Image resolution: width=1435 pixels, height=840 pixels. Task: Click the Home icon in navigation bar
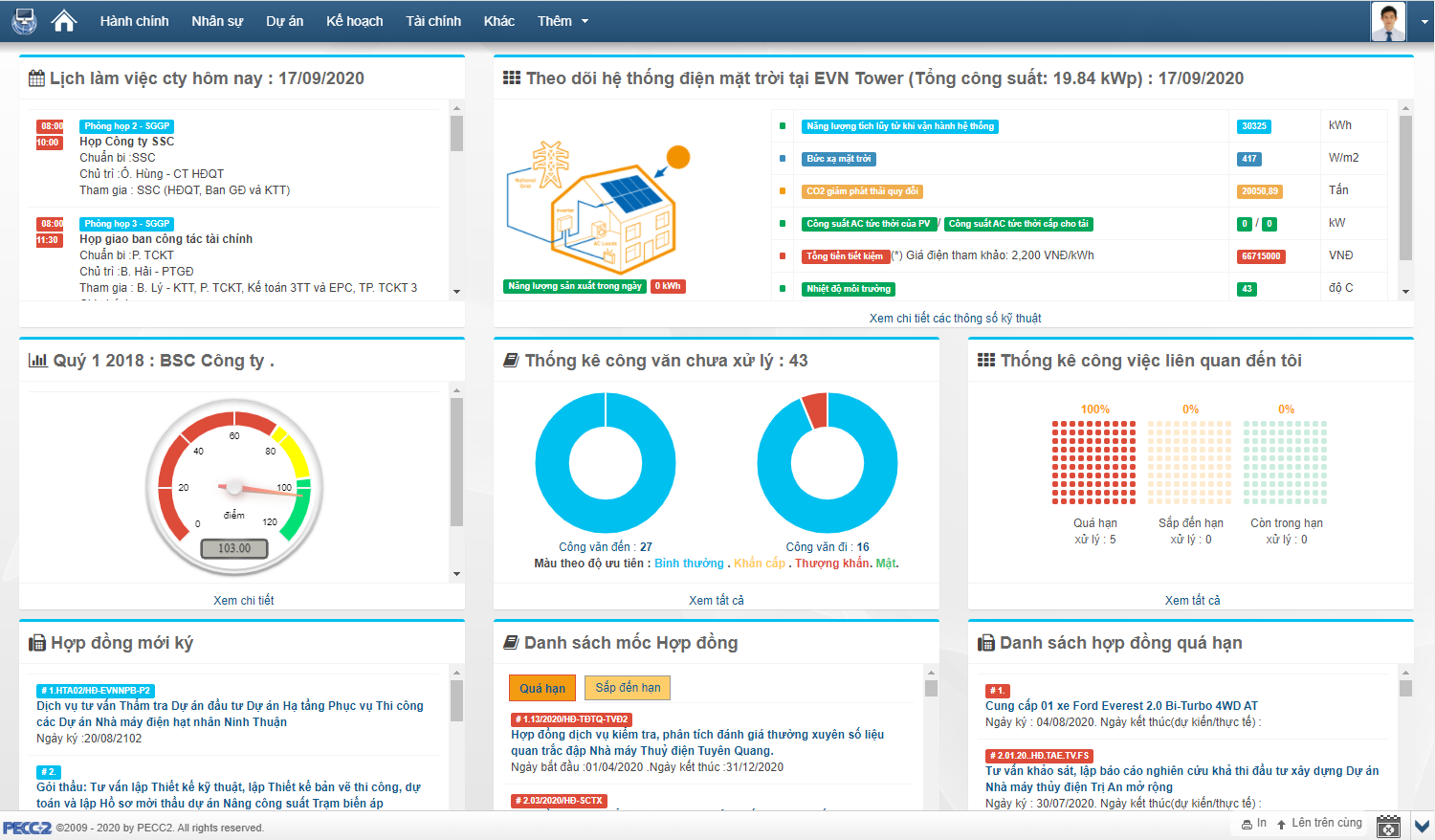click(x=64, y=21)
